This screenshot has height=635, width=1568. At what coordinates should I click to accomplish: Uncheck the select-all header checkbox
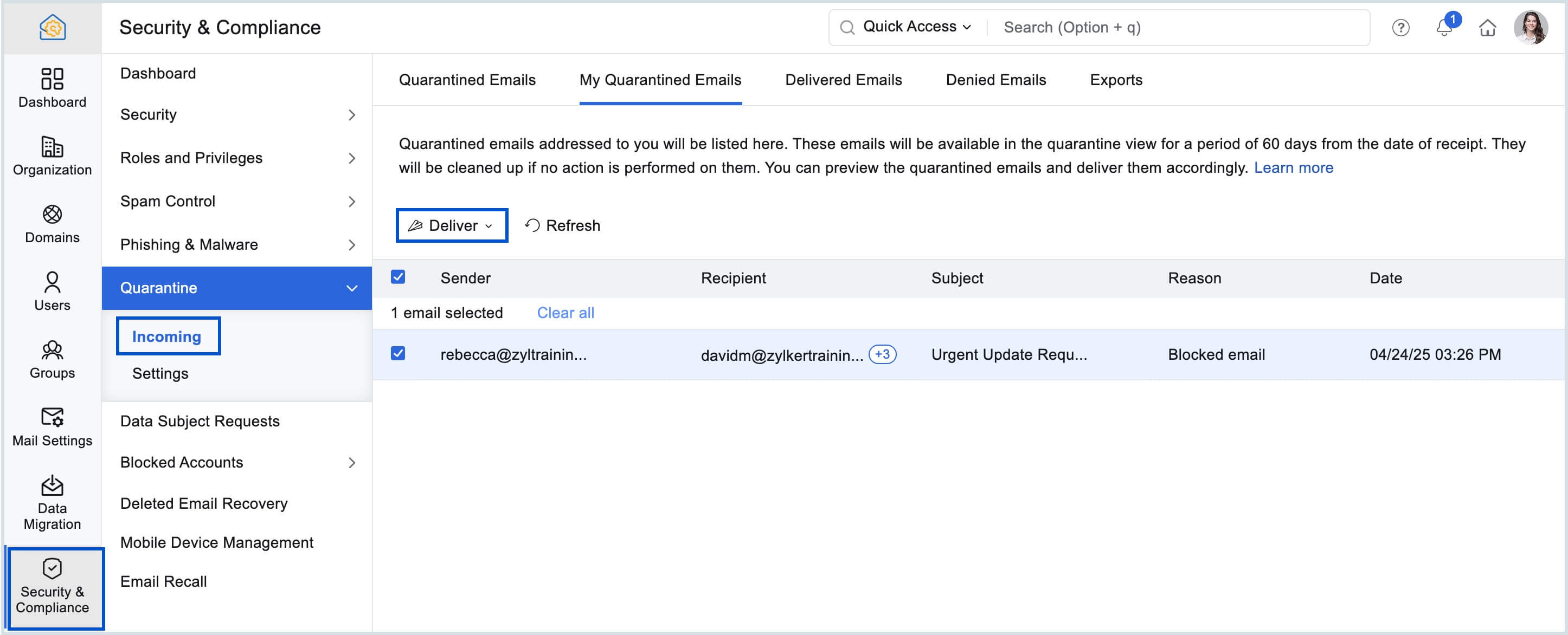point(398,277)
